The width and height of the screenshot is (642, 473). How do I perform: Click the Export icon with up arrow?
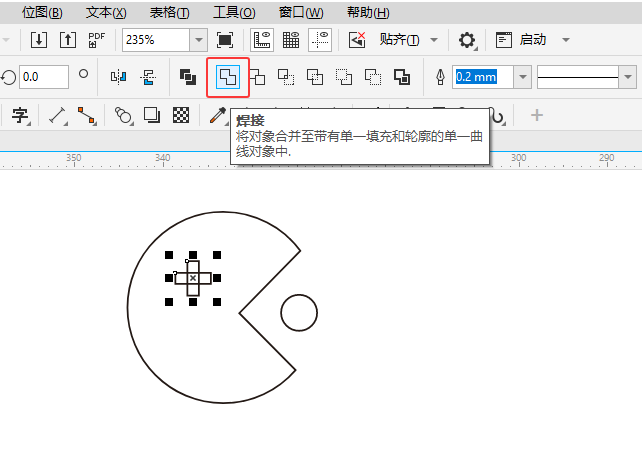click(68, 40)
